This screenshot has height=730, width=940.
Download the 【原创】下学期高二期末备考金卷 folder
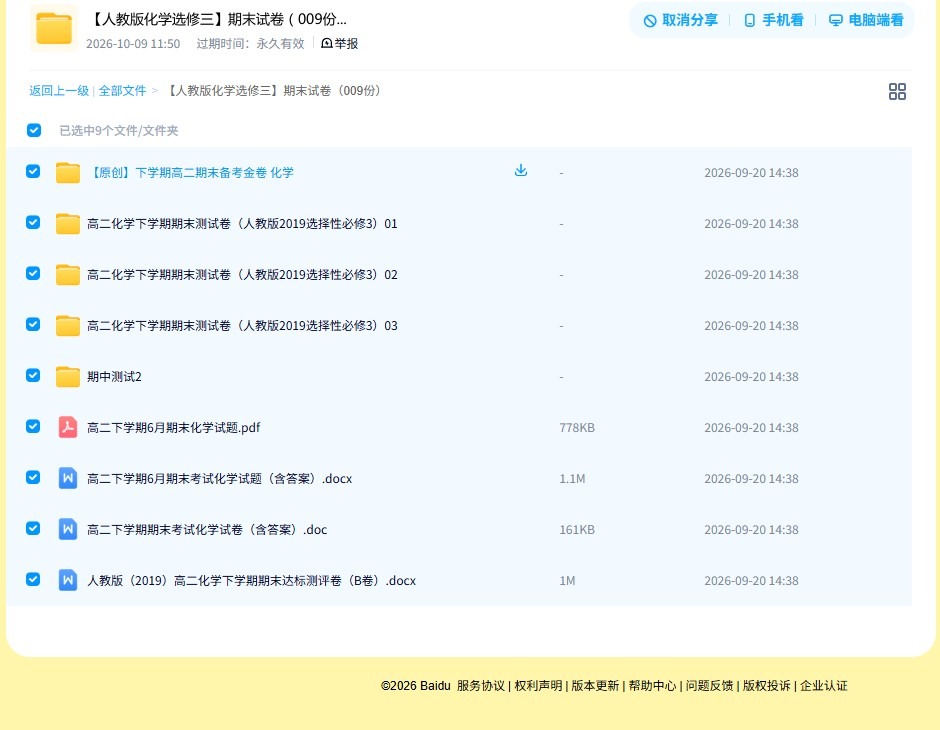point(521,170)
